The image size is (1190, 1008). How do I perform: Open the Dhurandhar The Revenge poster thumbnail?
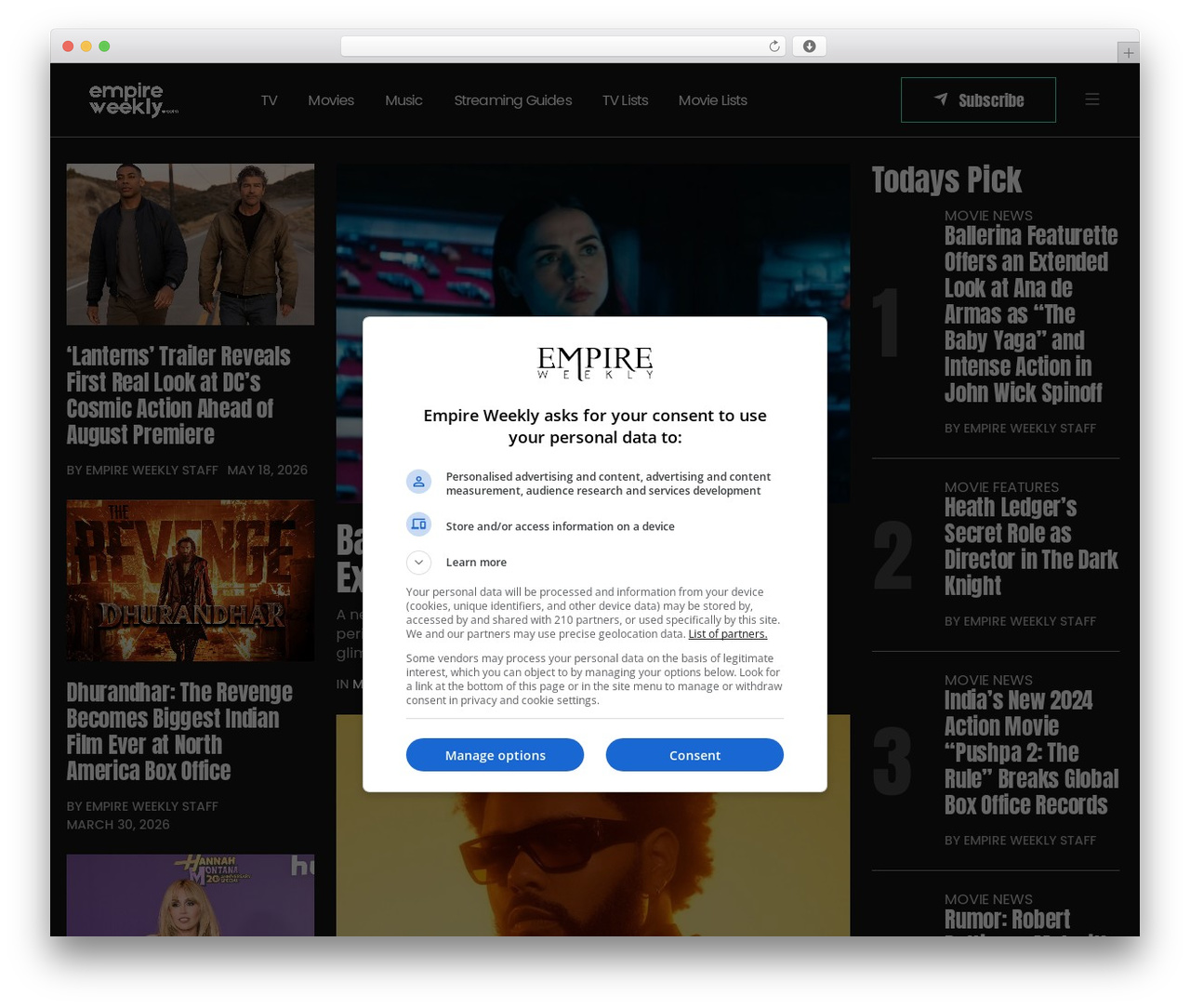(190, 580)
